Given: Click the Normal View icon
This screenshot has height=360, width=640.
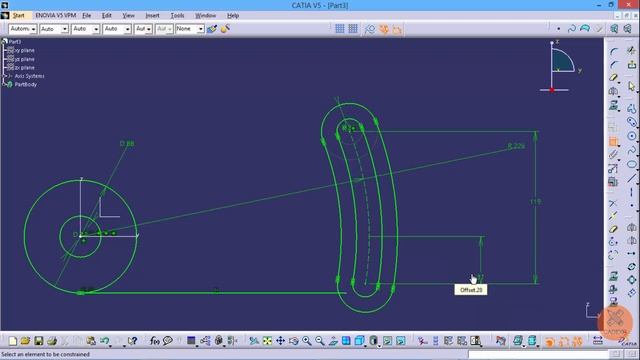Looking at the screenshot, I should click(x=333, y=341).
